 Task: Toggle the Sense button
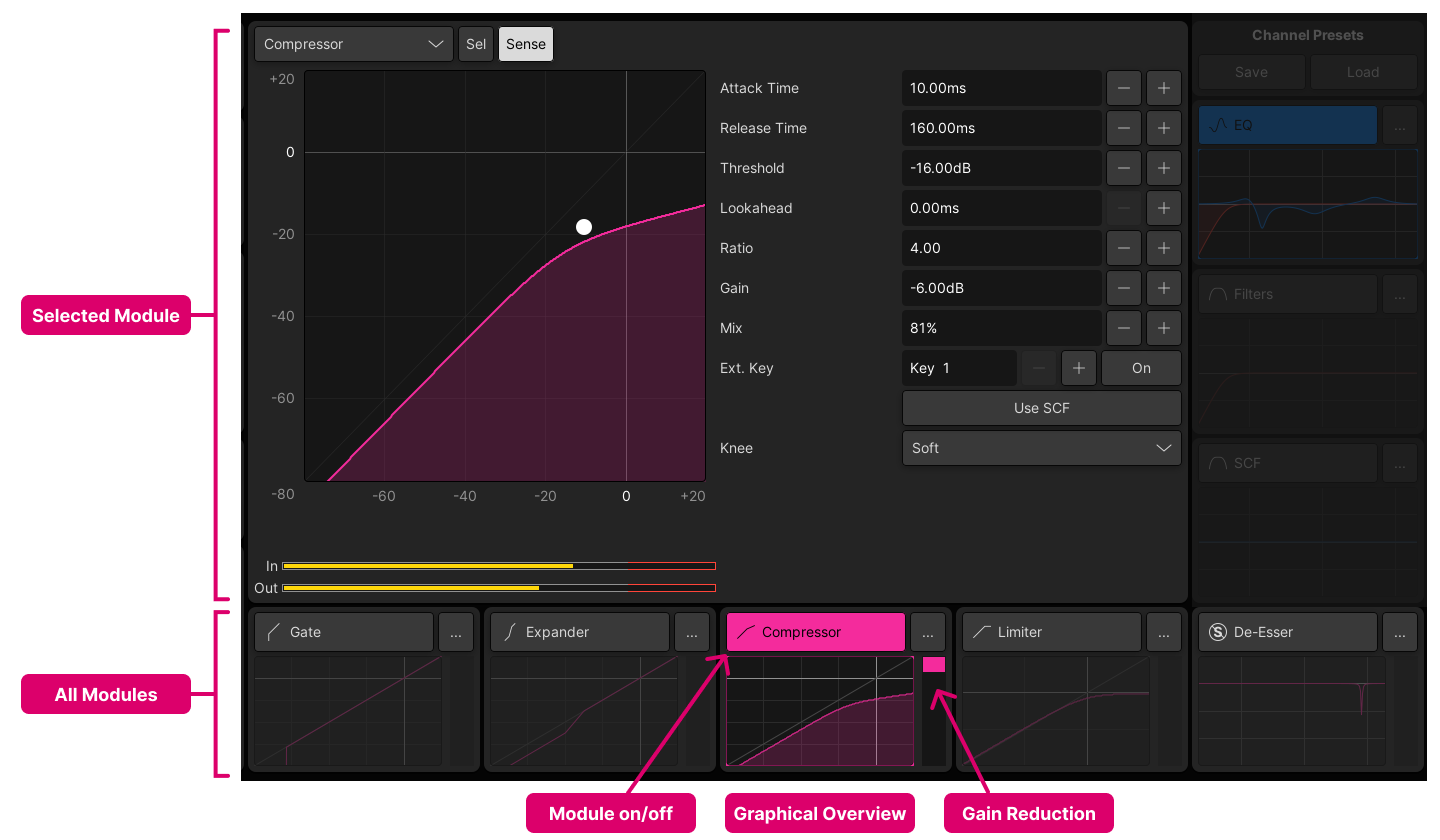(x=525, y=44)
